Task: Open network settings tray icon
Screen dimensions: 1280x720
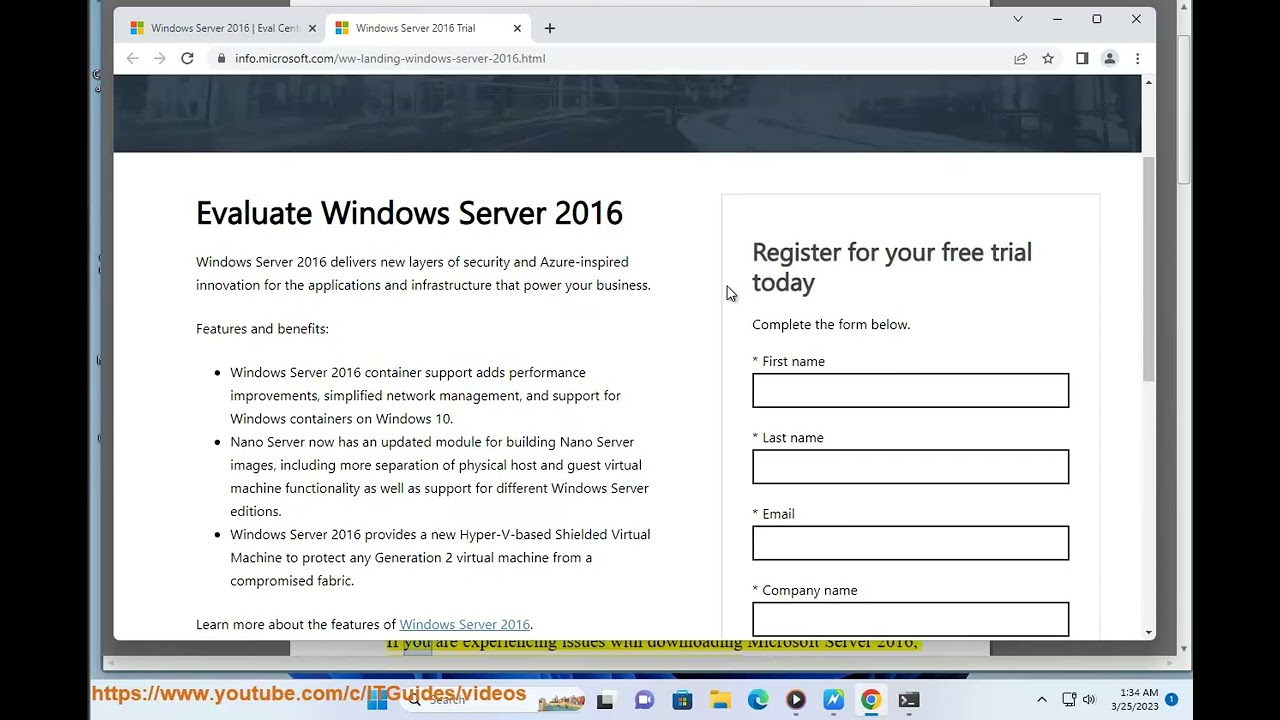Action: [x=1069, y=700]
